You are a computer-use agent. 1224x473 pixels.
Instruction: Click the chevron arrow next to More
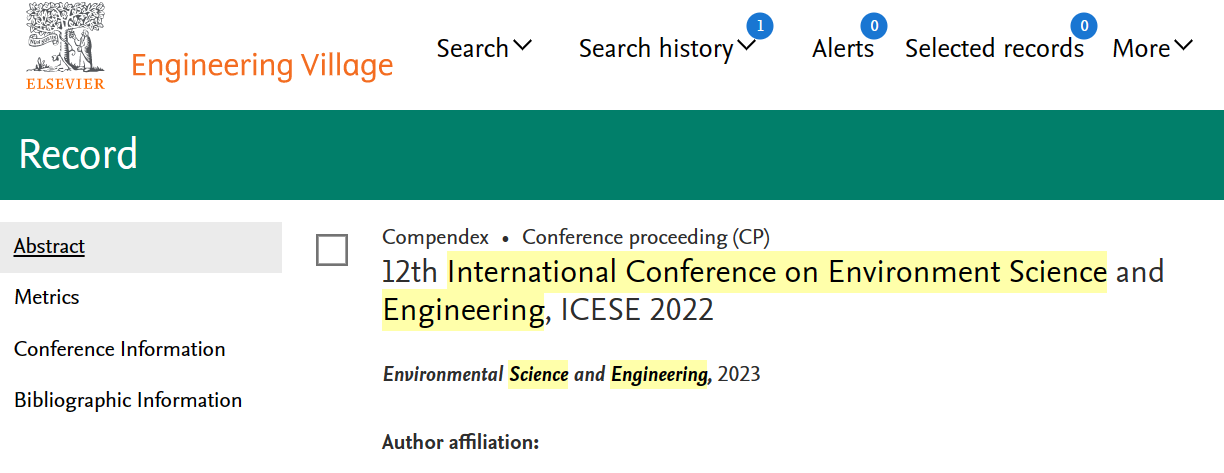pos(1184,46)
